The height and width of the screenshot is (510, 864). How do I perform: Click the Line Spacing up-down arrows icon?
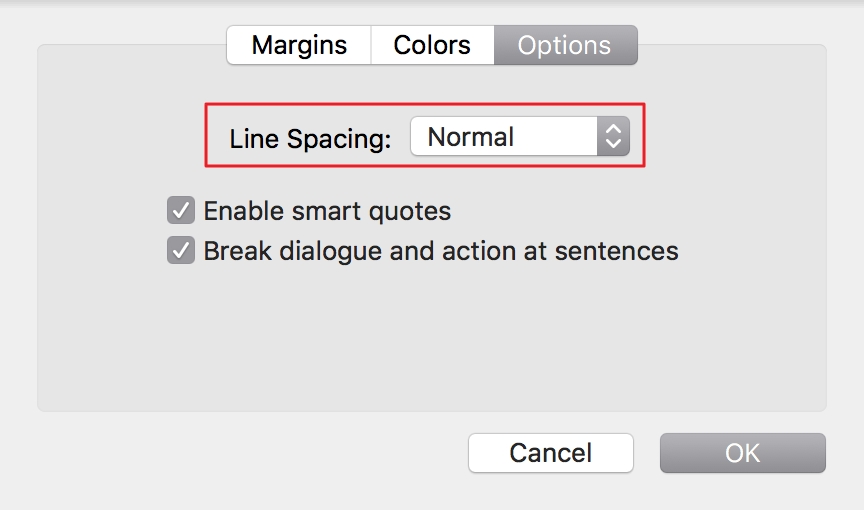click(613, 137)
